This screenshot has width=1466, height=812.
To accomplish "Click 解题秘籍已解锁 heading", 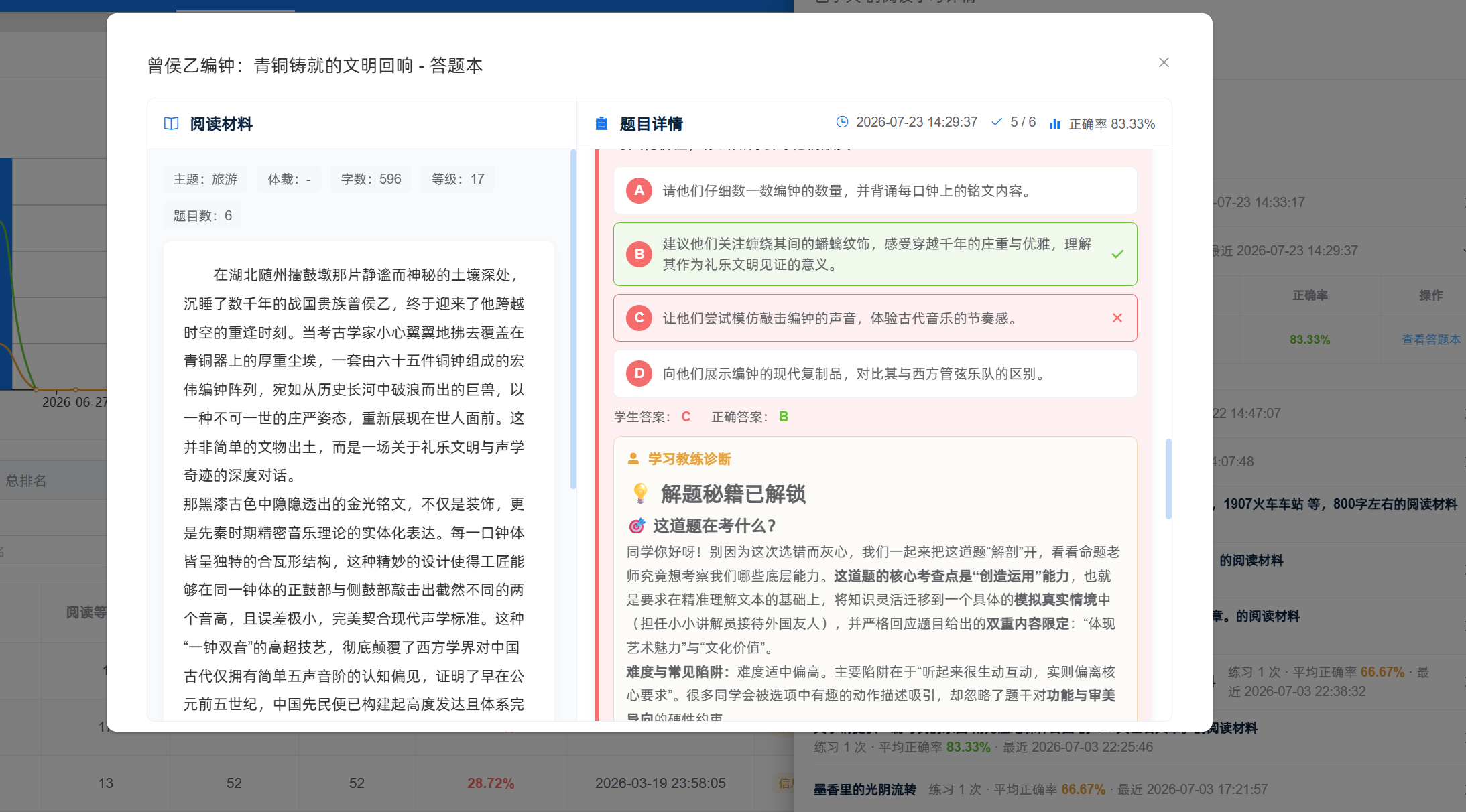I will click(x=733, y=494).
